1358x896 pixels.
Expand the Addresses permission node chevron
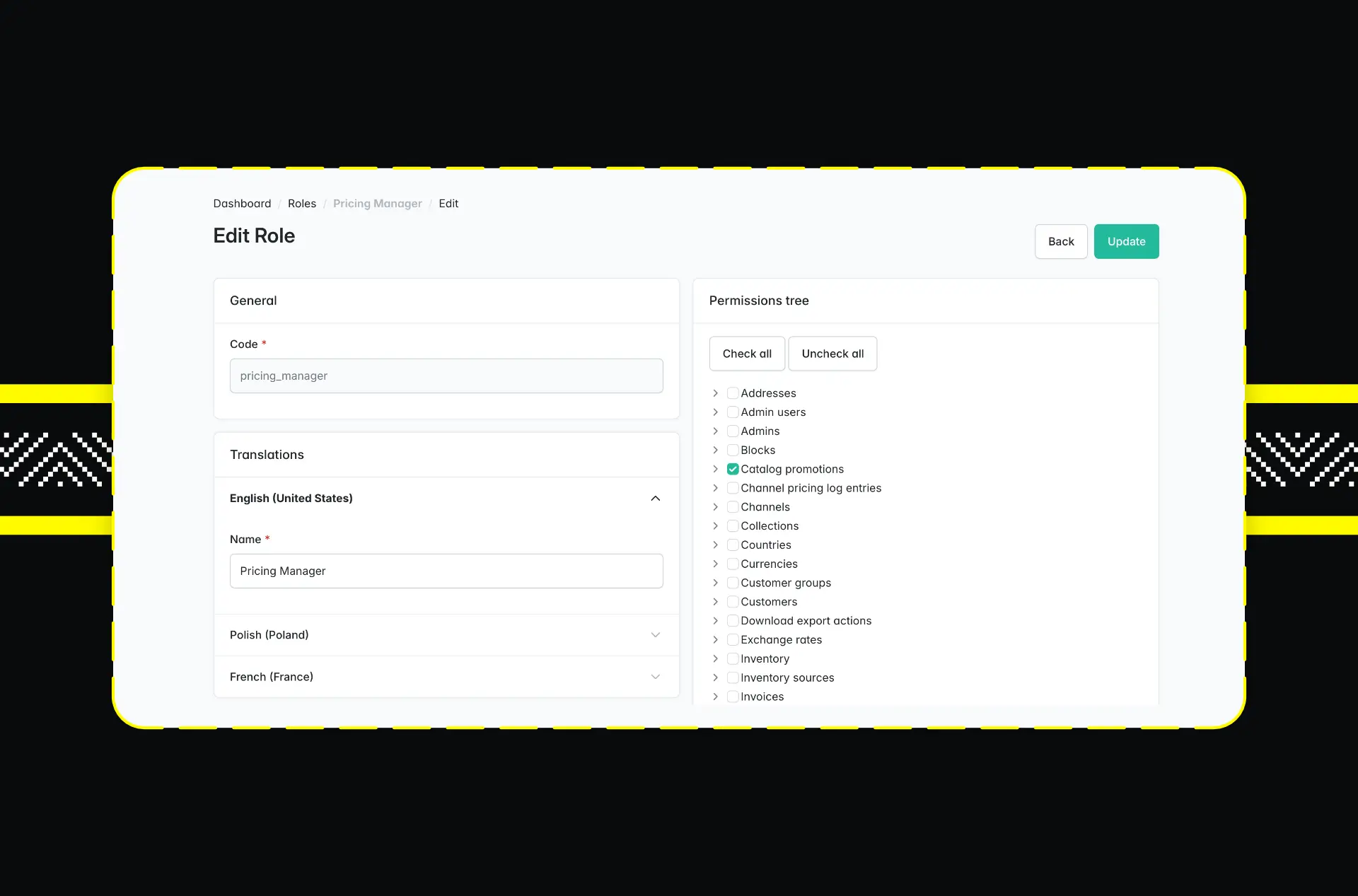click(715, 393)
